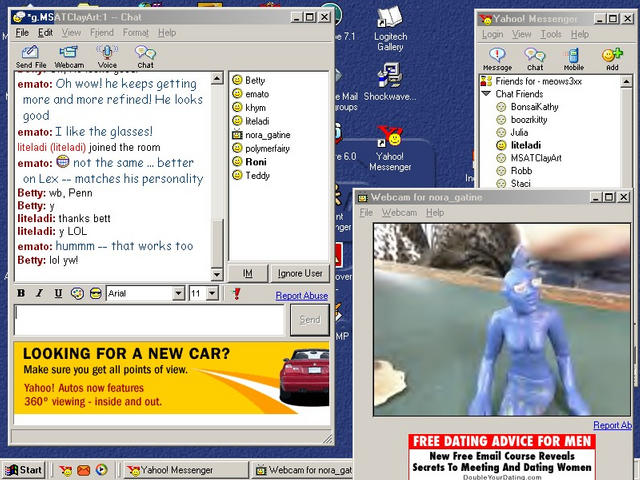Screen dimensions: 640x480
Task: Click the Report Abuse link under the webcam
Action: click(612, 425)
